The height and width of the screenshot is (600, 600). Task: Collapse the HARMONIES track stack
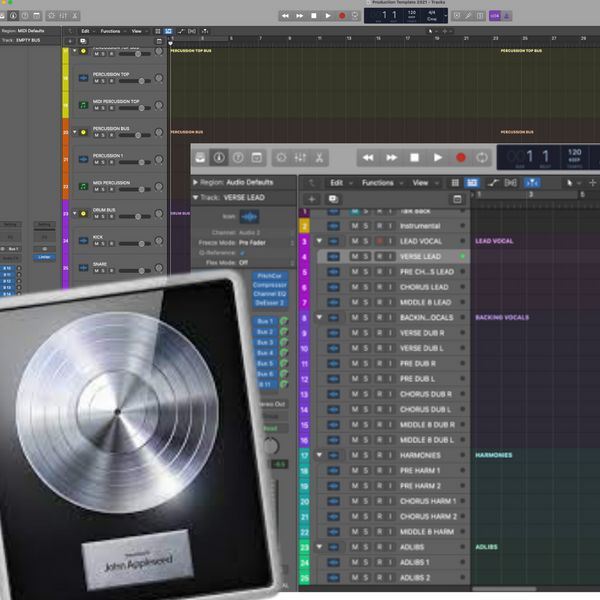pos(320,455)
